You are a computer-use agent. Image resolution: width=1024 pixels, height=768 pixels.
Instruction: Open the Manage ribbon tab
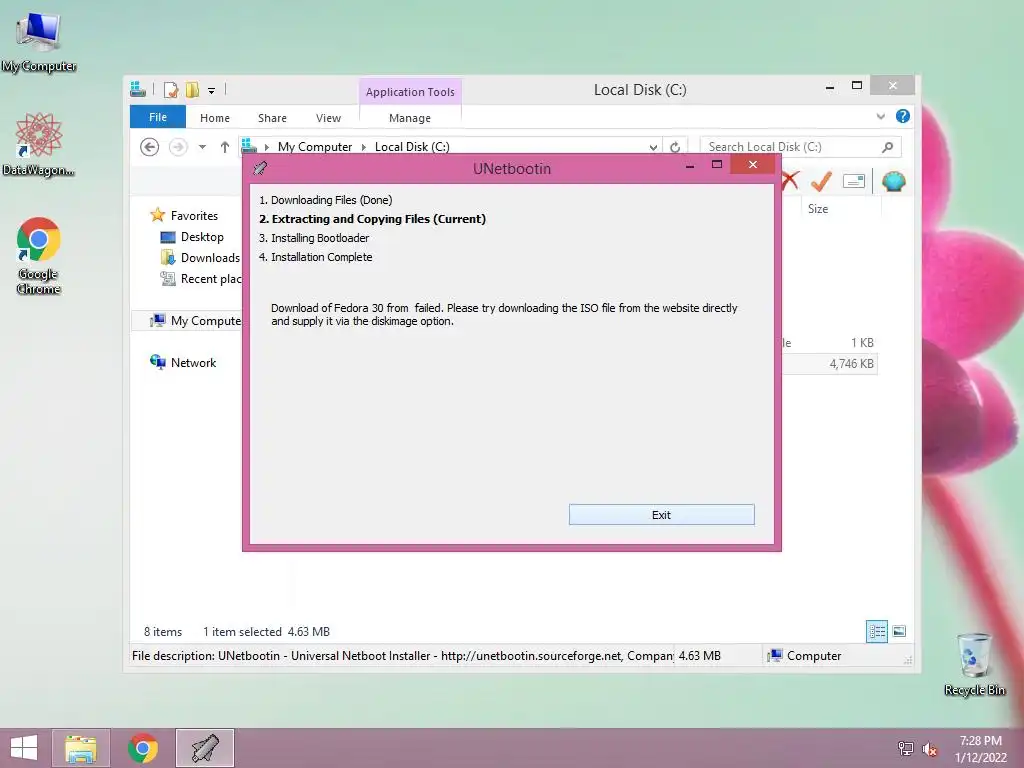(x=409, y=118)
